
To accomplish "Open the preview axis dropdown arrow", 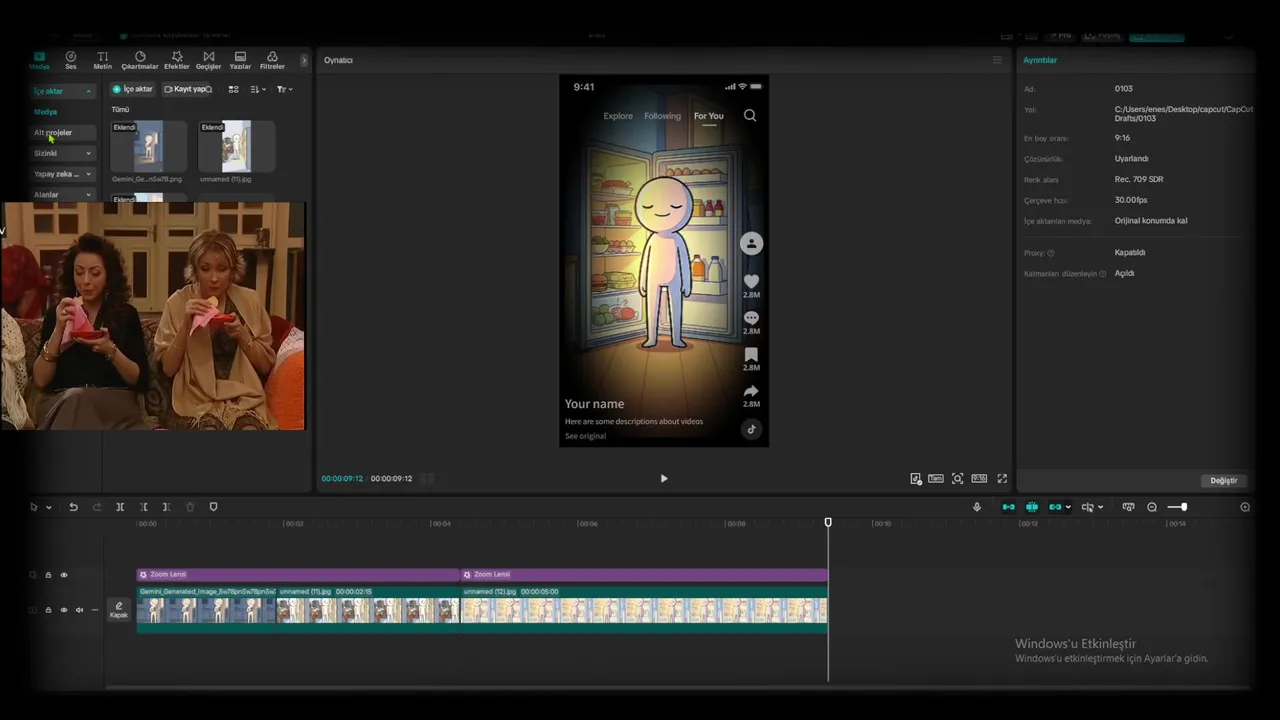I will tap(1100, 507).
